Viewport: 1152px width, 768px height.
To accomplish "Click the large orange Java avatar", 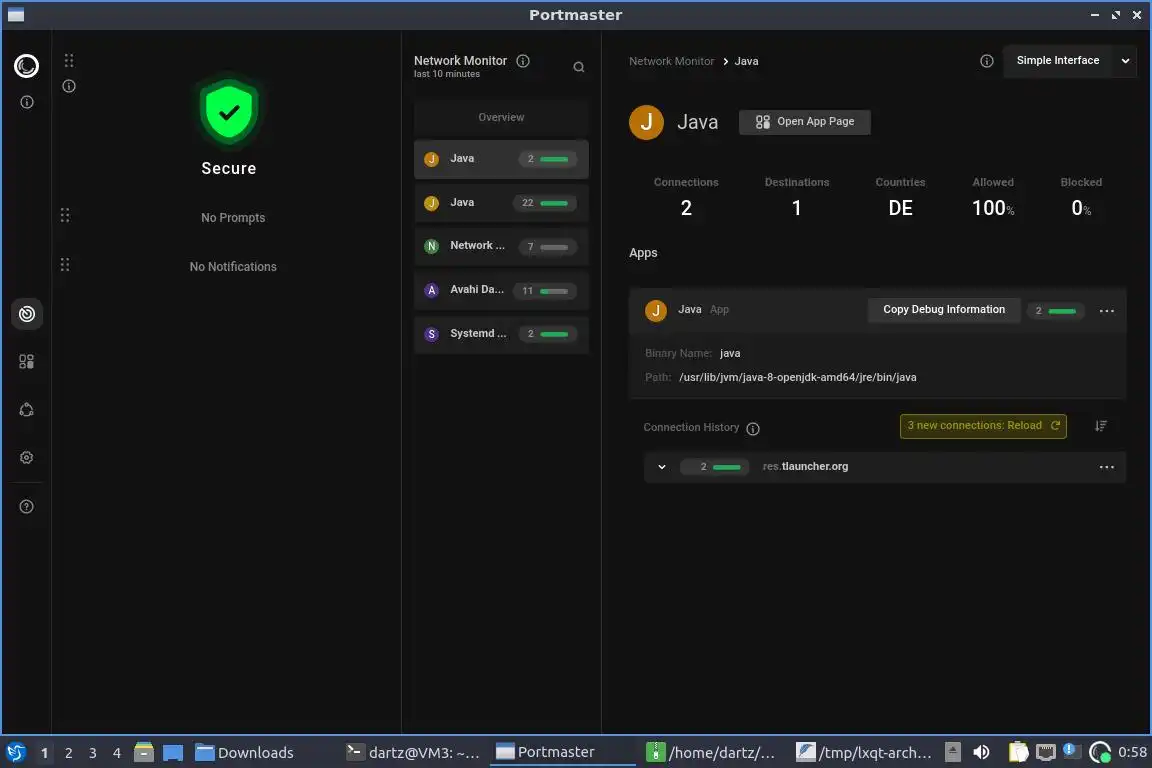I will (647, 122).
